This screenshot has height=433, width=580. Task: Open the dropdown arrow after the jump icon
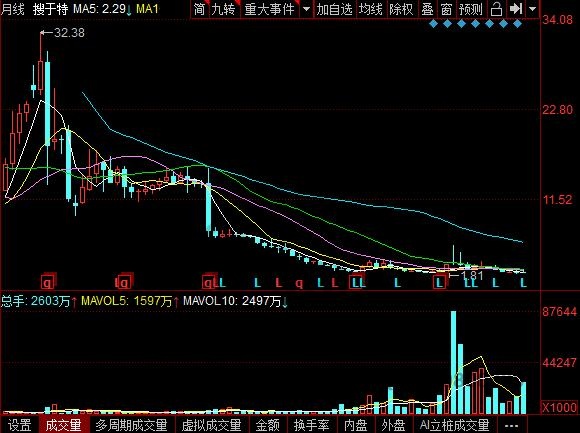coord(532,9)
